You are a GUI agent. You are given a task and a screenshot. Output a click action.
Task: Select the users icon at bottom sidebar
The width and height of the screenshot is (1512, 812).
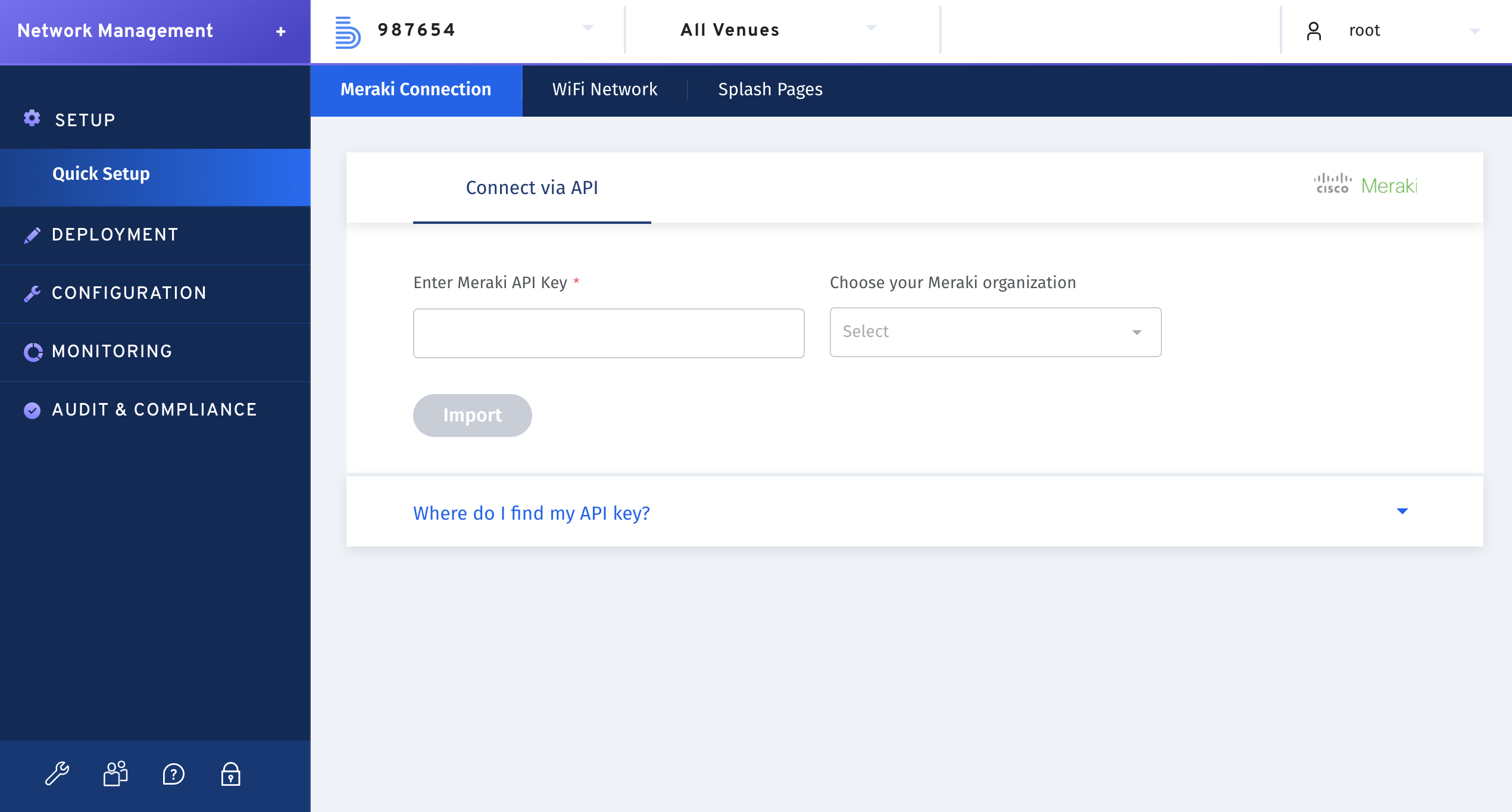114,774
